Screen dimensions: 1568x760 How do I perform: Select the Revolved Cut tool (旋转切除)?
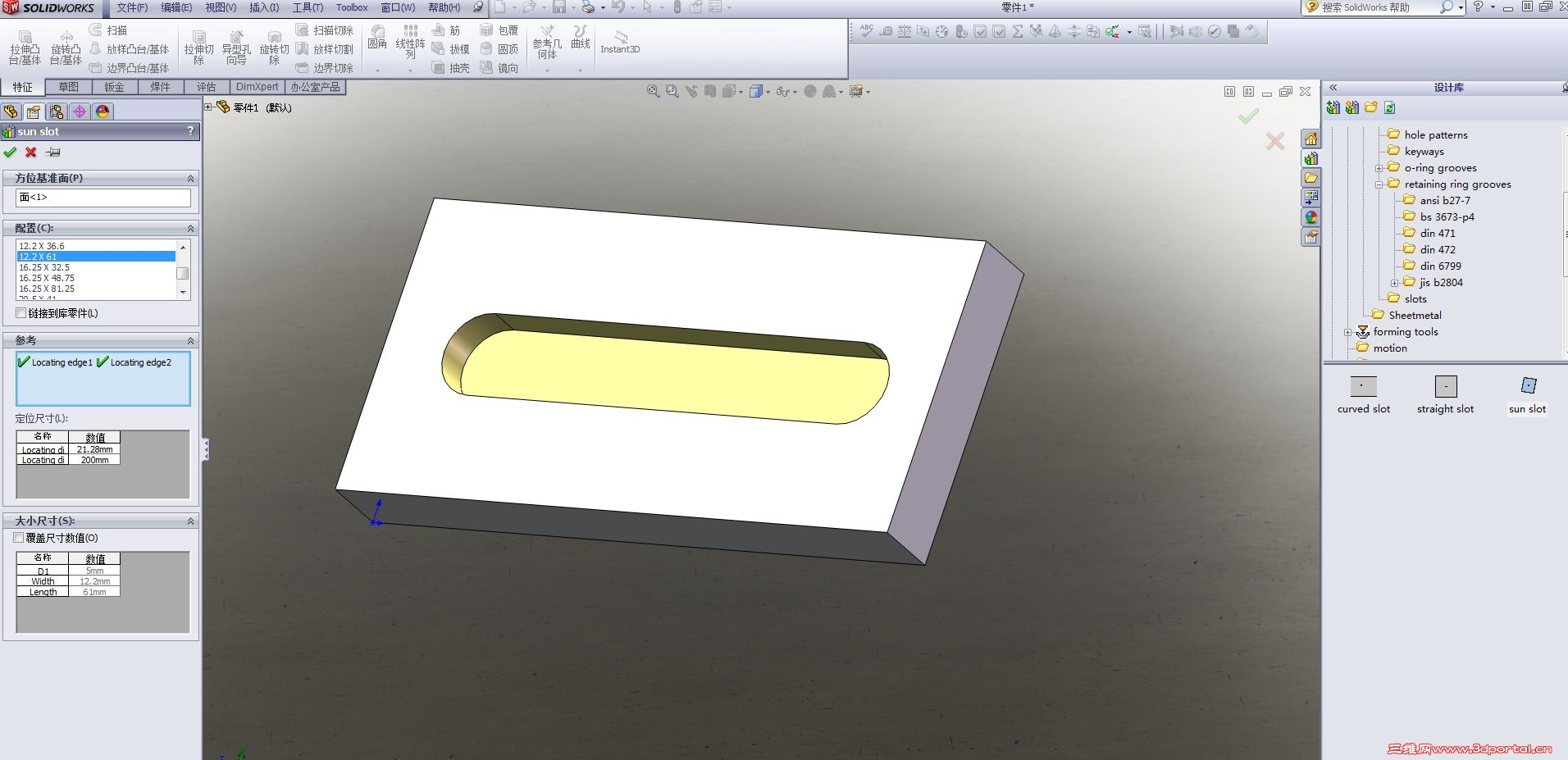[274, 48]
